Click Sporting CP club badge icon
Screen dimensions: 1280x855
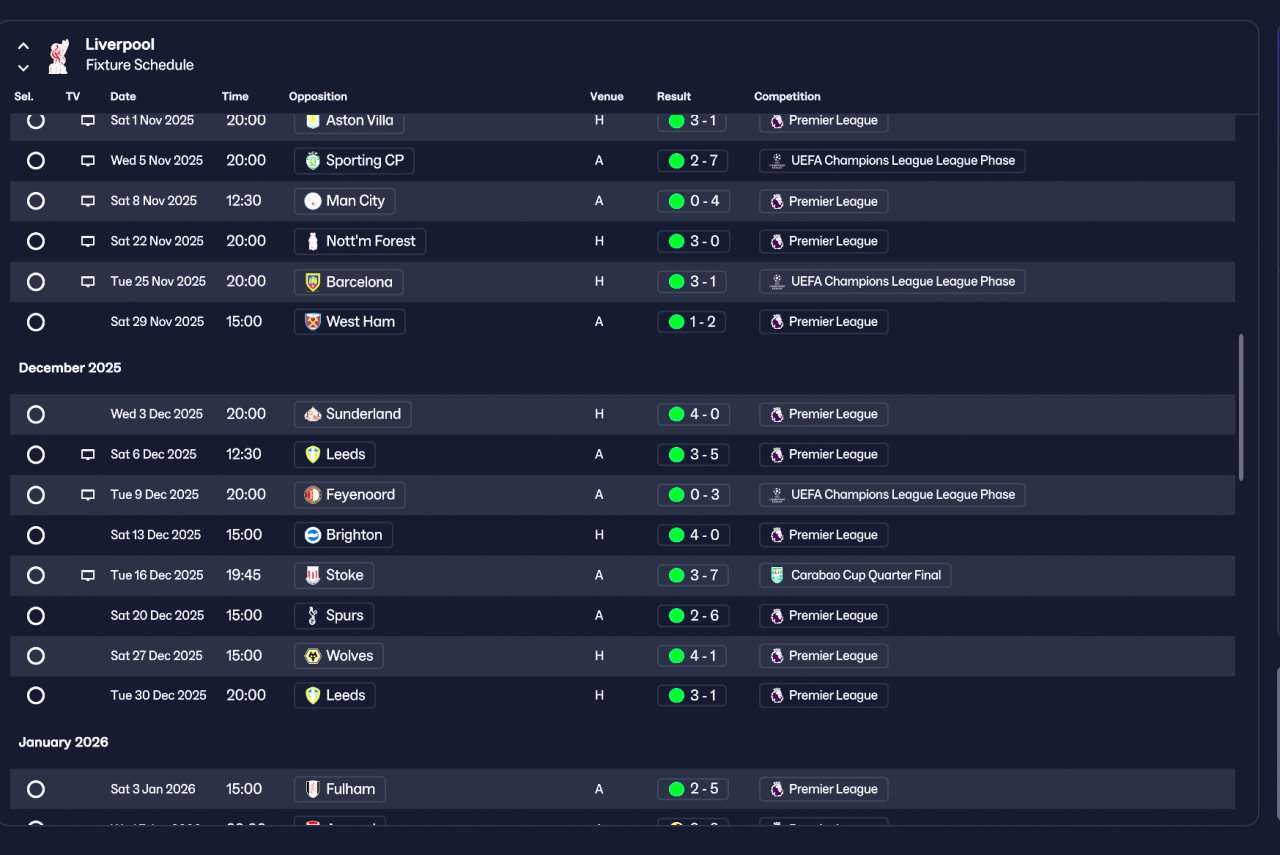tap(313, 161)
